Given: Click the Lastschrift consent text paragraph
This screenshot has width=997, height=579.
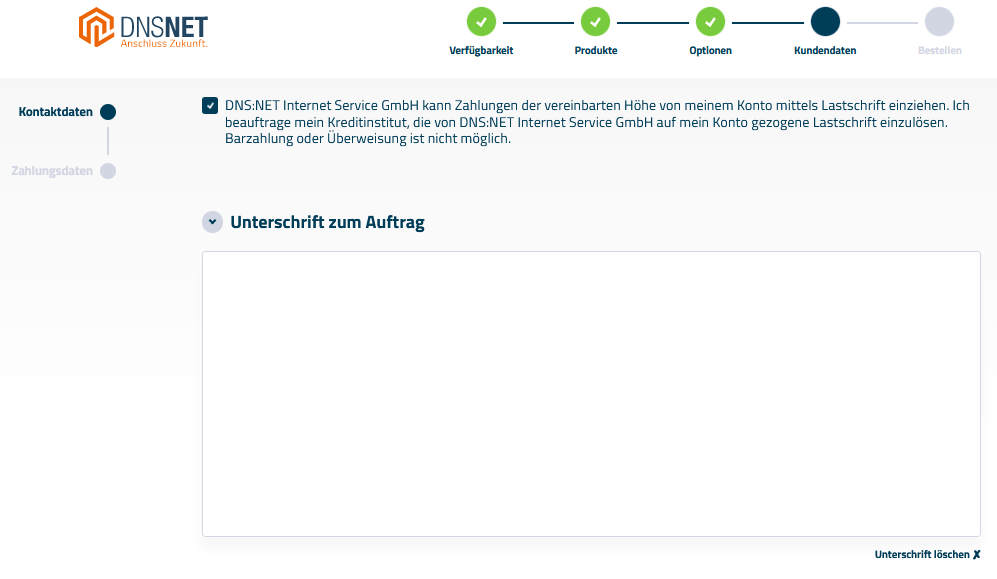Looking at the screenshot, I should click(x=597, y=122).
